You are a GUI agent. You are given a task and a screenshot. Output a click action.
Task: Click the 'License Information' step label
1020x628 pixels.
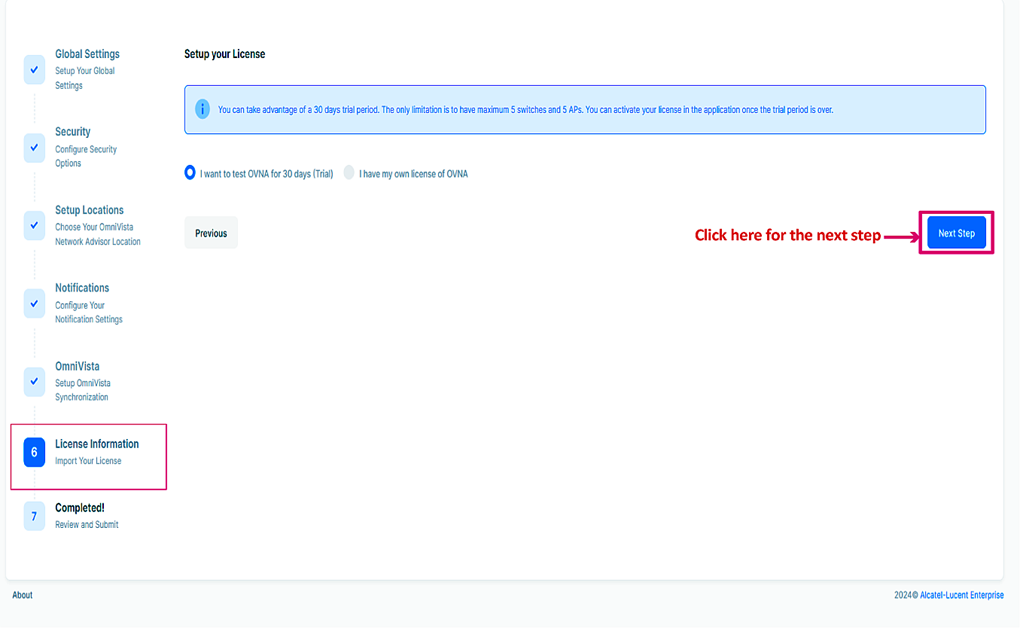coord(97,444)
